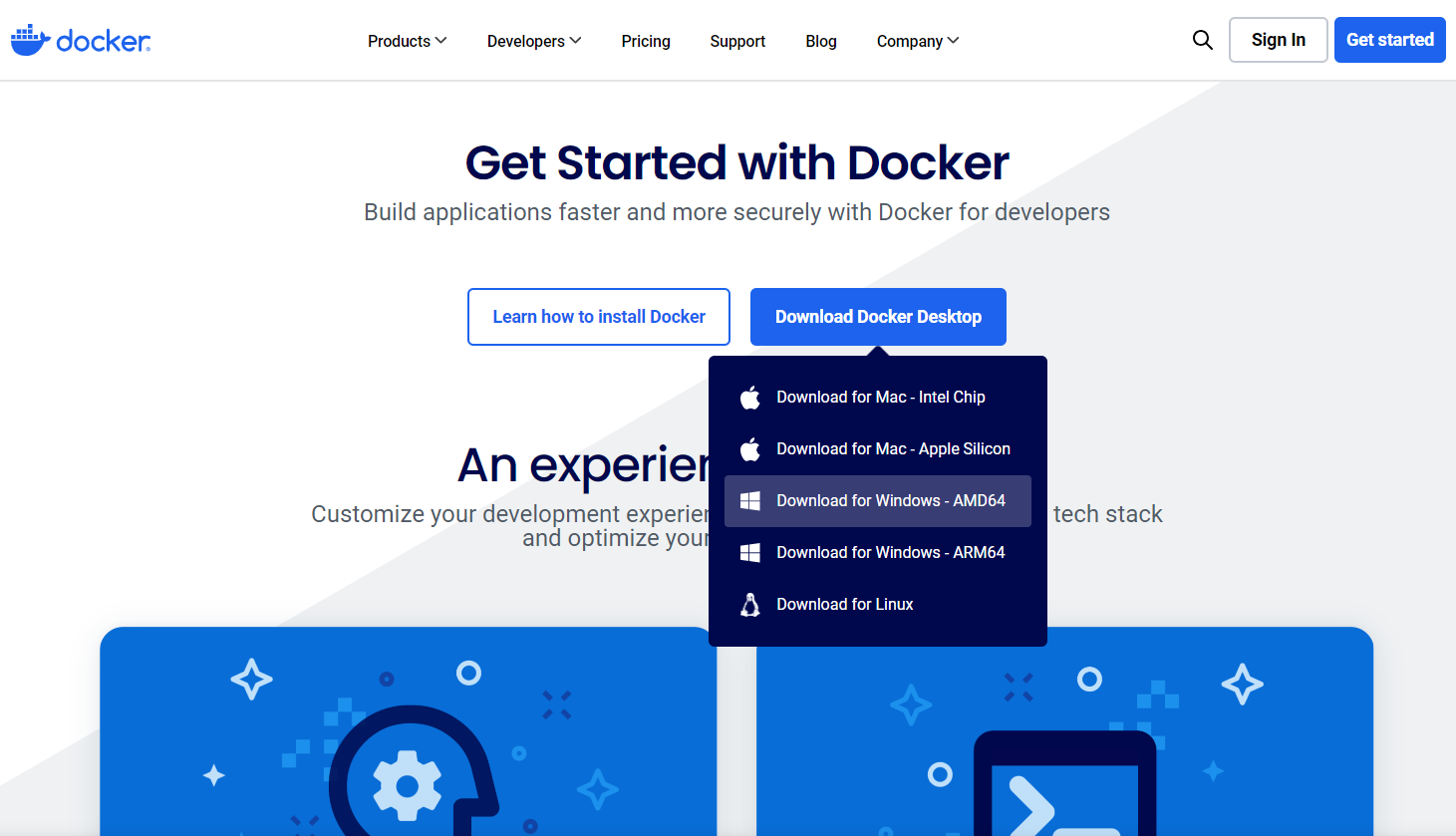Select Download for Linux
Viewport: 1456px width, 836px height.
(x=878, y=605)
